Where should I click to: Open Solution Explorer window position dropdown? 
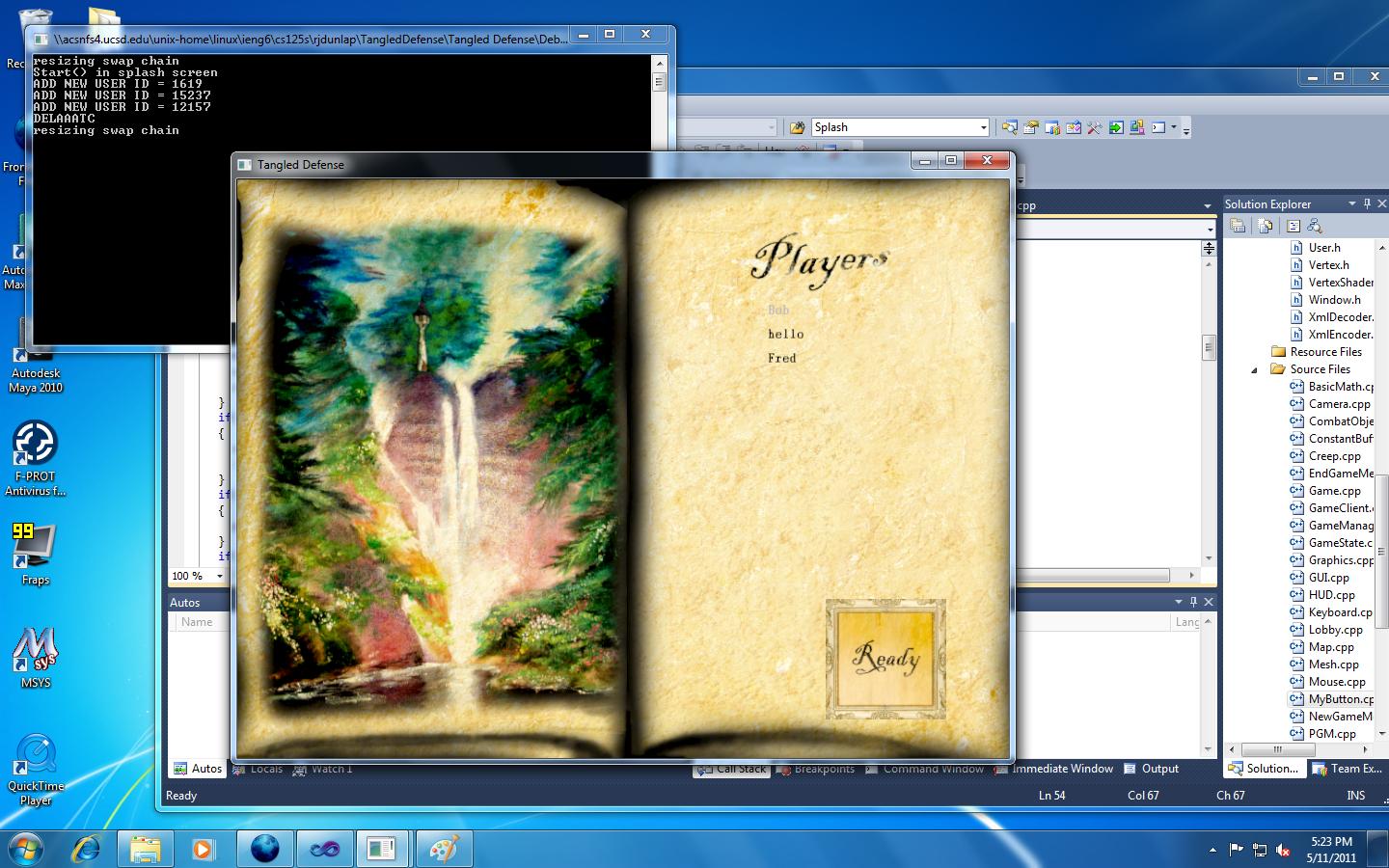point(1351,203)
